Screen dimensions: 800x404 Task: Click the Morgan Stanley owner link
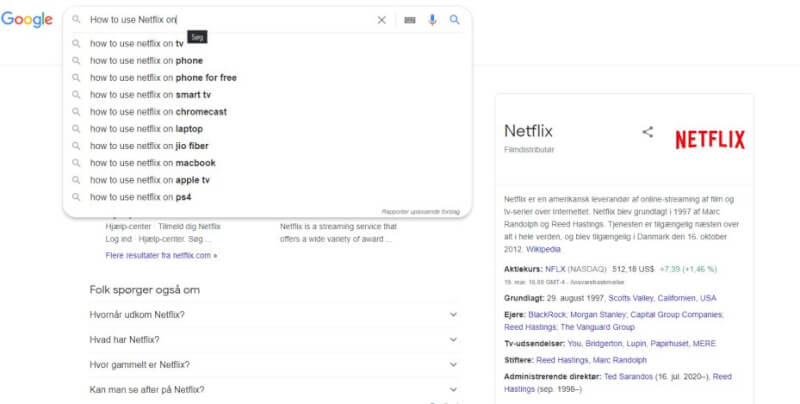click(598, 315)
